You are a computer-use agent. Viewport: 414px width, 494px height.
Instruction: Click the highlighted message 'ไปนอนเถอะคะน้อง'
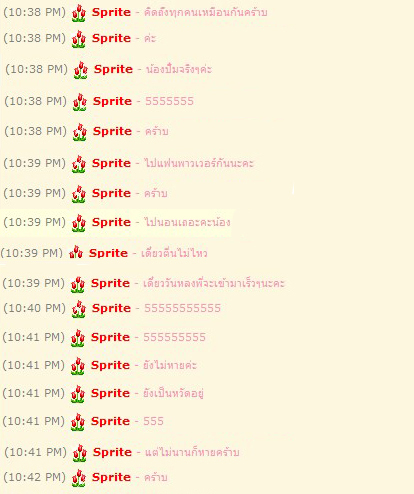click(187, 222)
